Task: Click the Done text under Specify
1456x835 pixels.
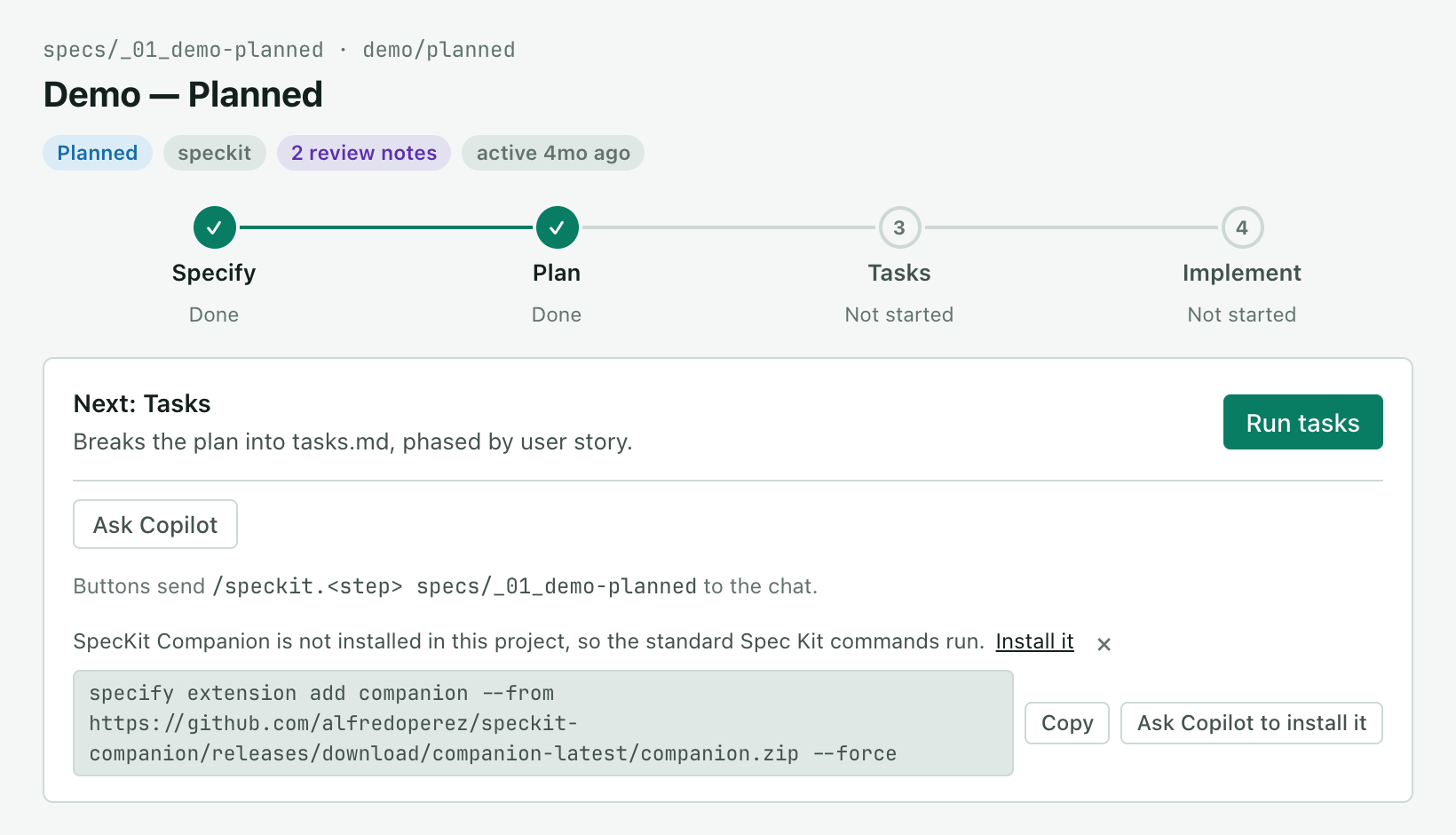Action: pos(214,314)
